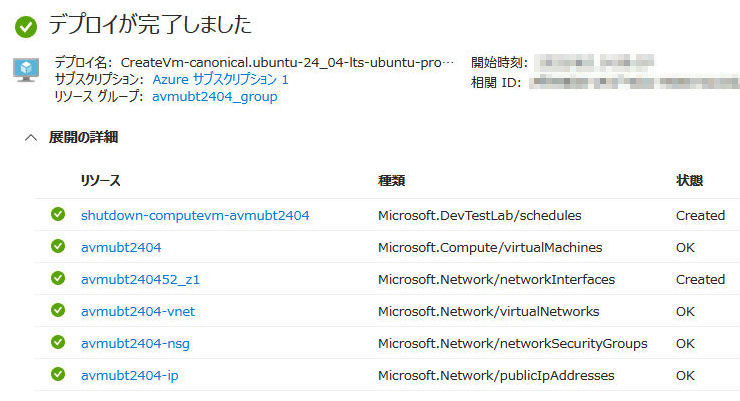Click status check icon for shutdown-computevm-avmubt2404

coord(58,214)
